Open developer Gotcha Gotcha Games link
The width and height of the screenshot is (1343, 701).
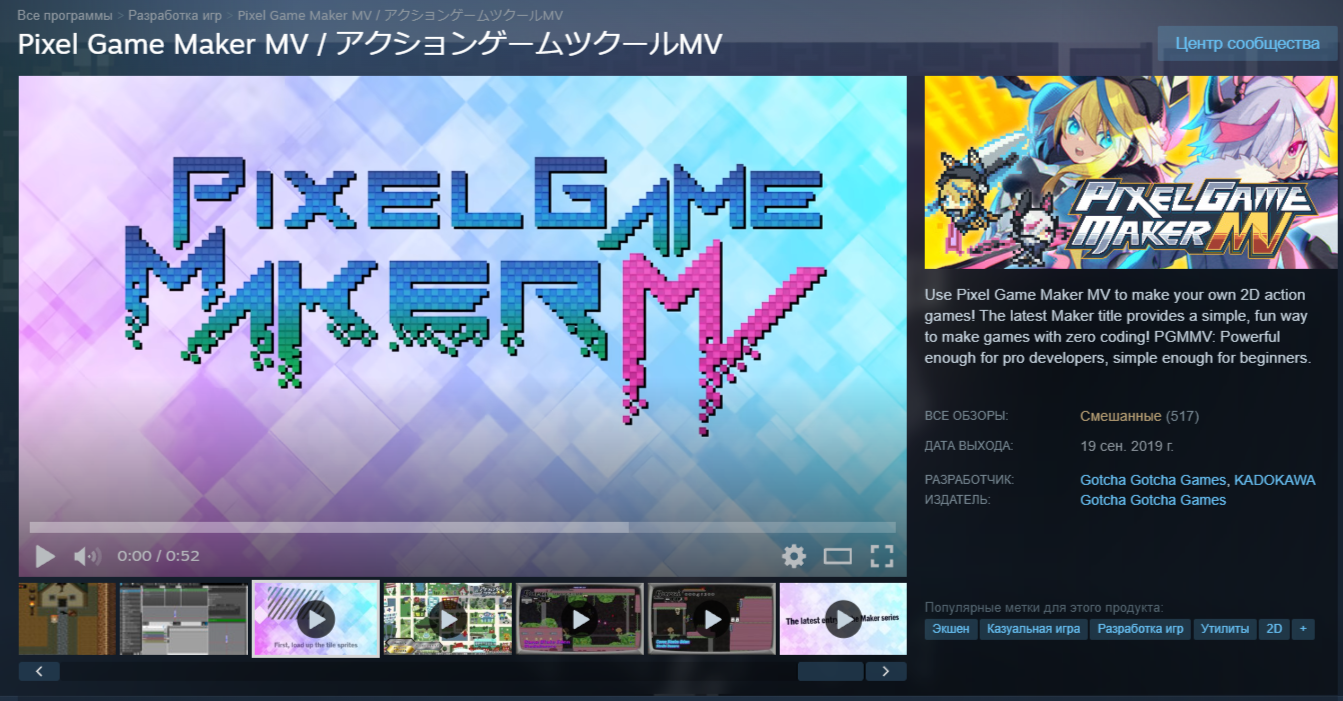click(x=1153, y=480)
